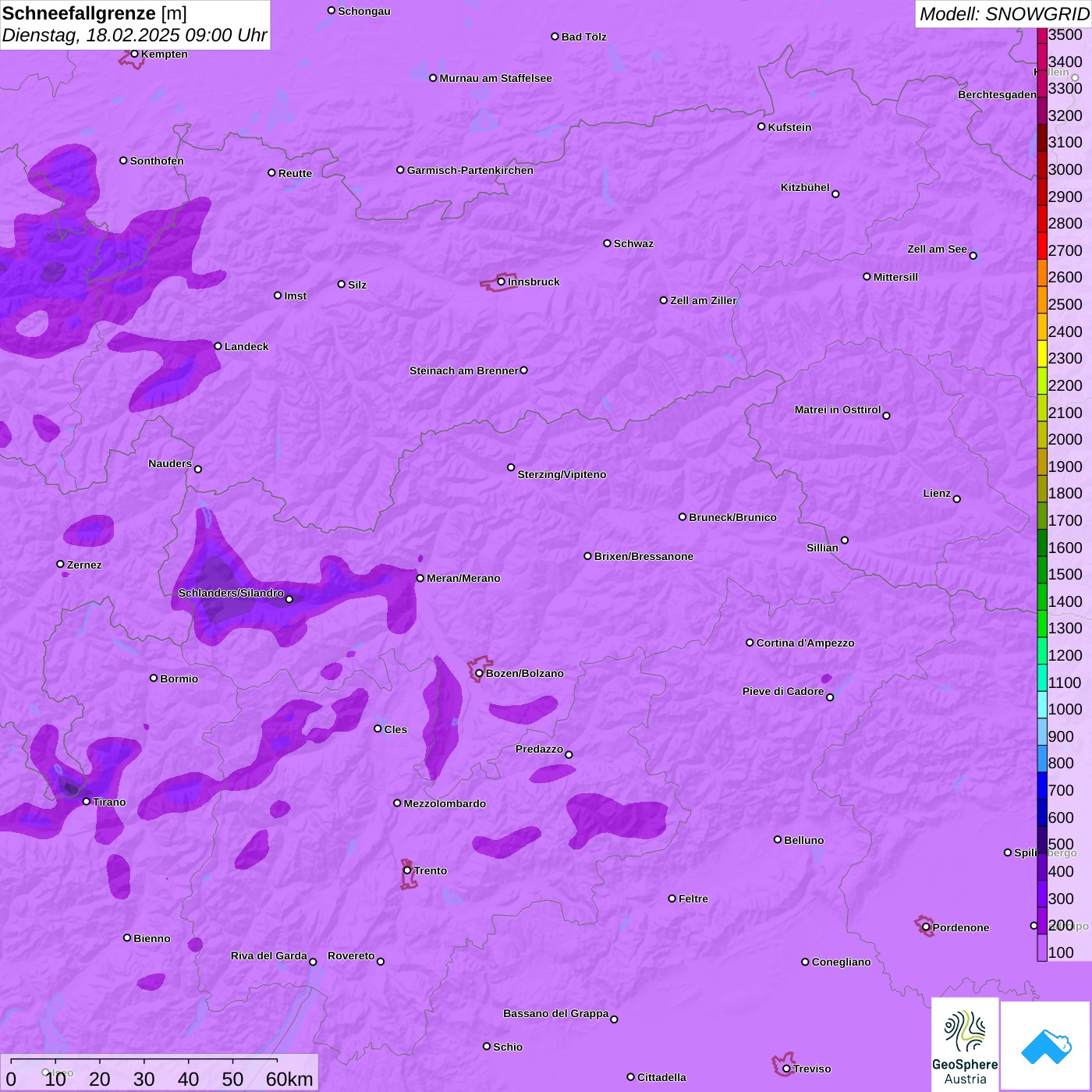Click the Garmisch-Partenkirchen label

point(470,170)
